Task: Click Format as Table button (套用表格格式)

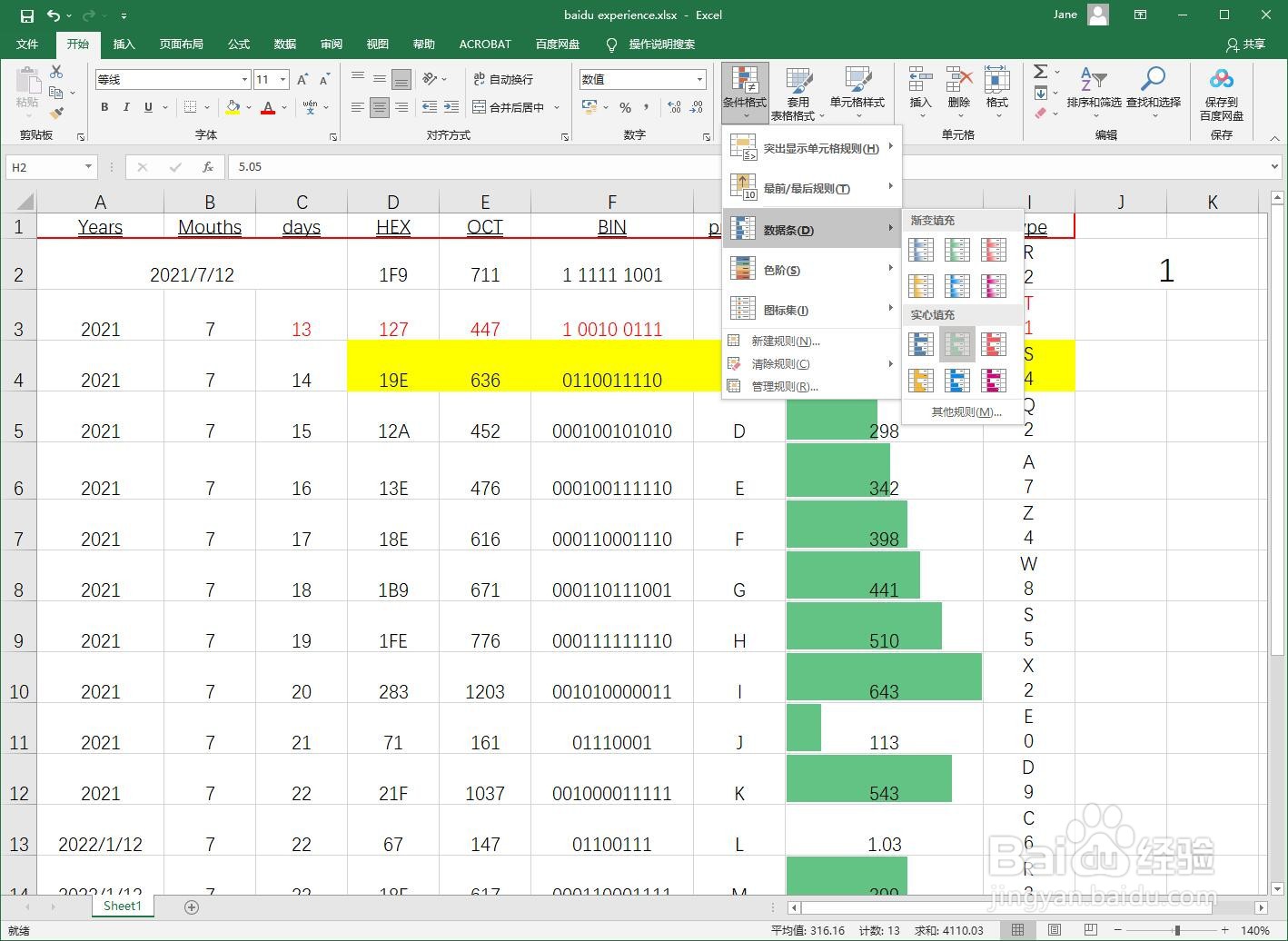Action: [x=798, y=93]
